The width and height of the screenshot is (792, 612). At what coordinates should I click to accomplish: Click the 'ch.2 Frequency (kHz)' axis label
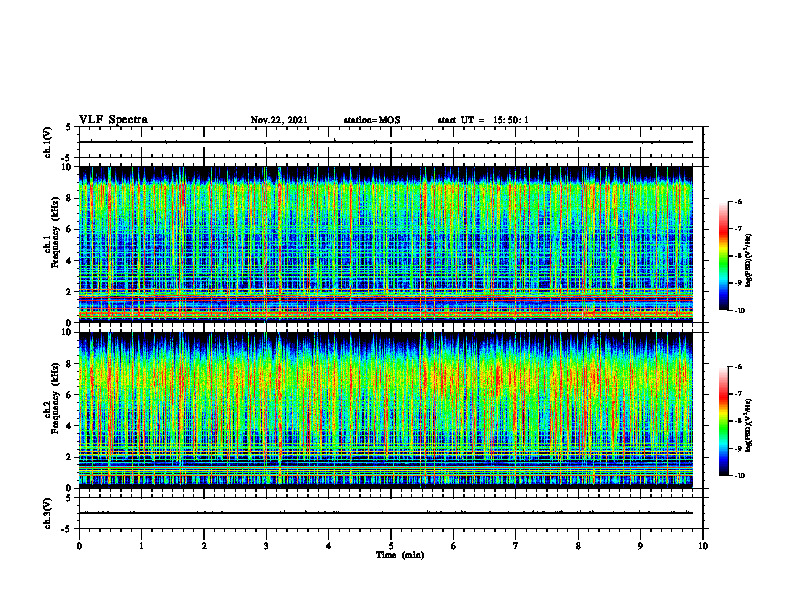coord(54,399)
